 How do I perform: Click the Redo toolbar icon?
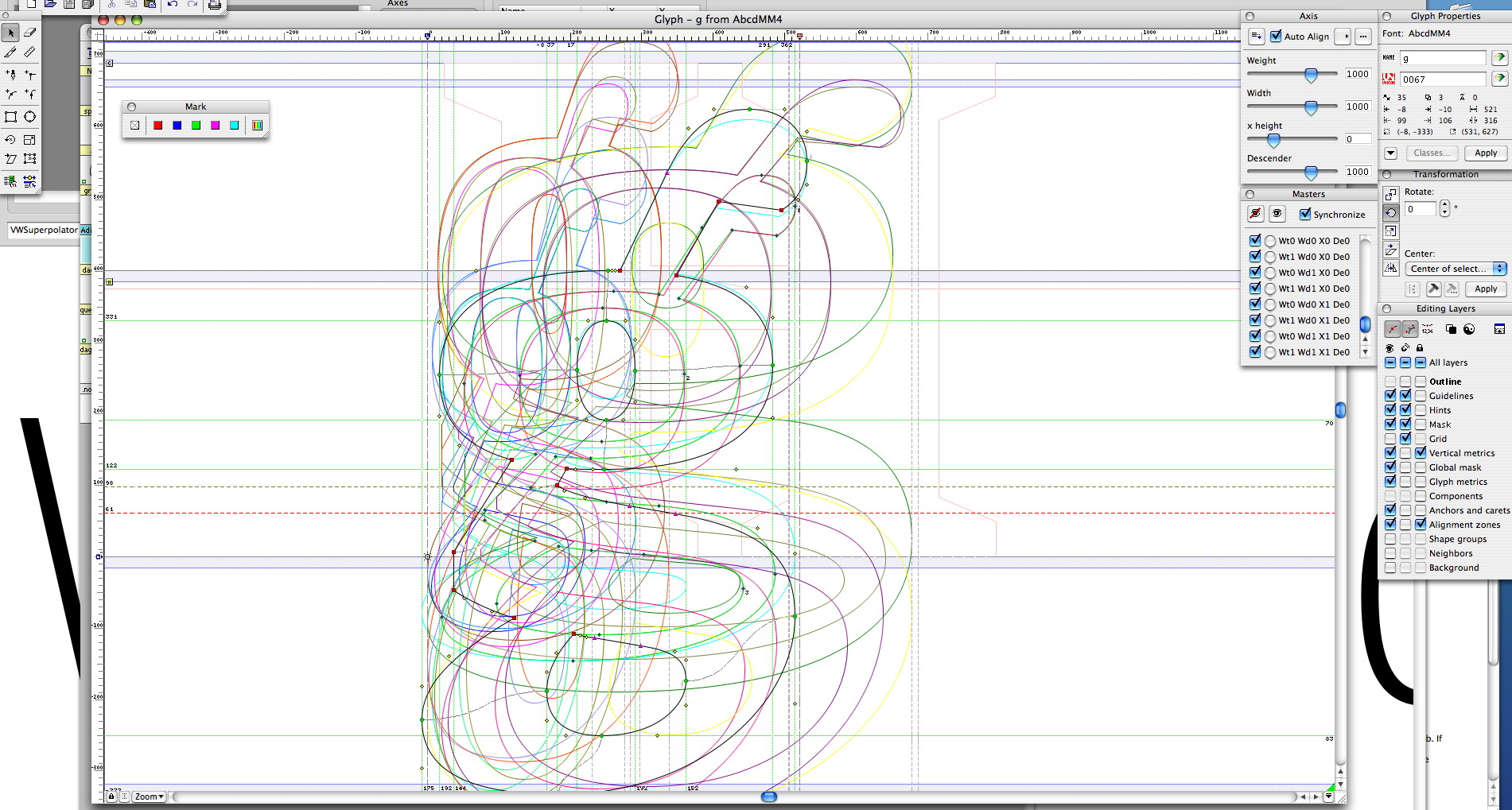[192, 4]
